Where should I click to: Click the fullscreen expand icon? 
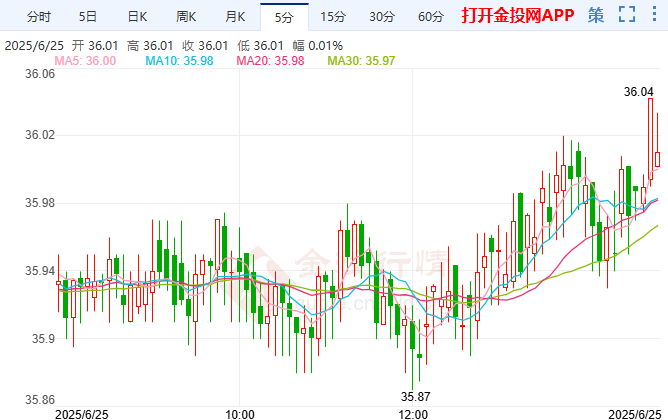pyautogui.click(x=627, y=15)
